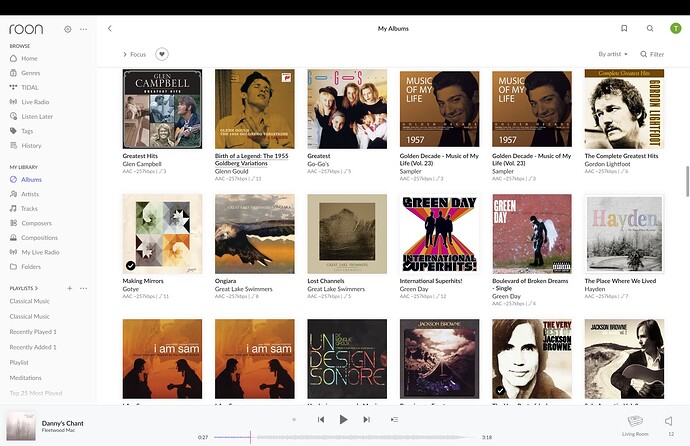Open playlists more options dots
690x446 pixels.
pyautogui.click(x=84, y=288)
